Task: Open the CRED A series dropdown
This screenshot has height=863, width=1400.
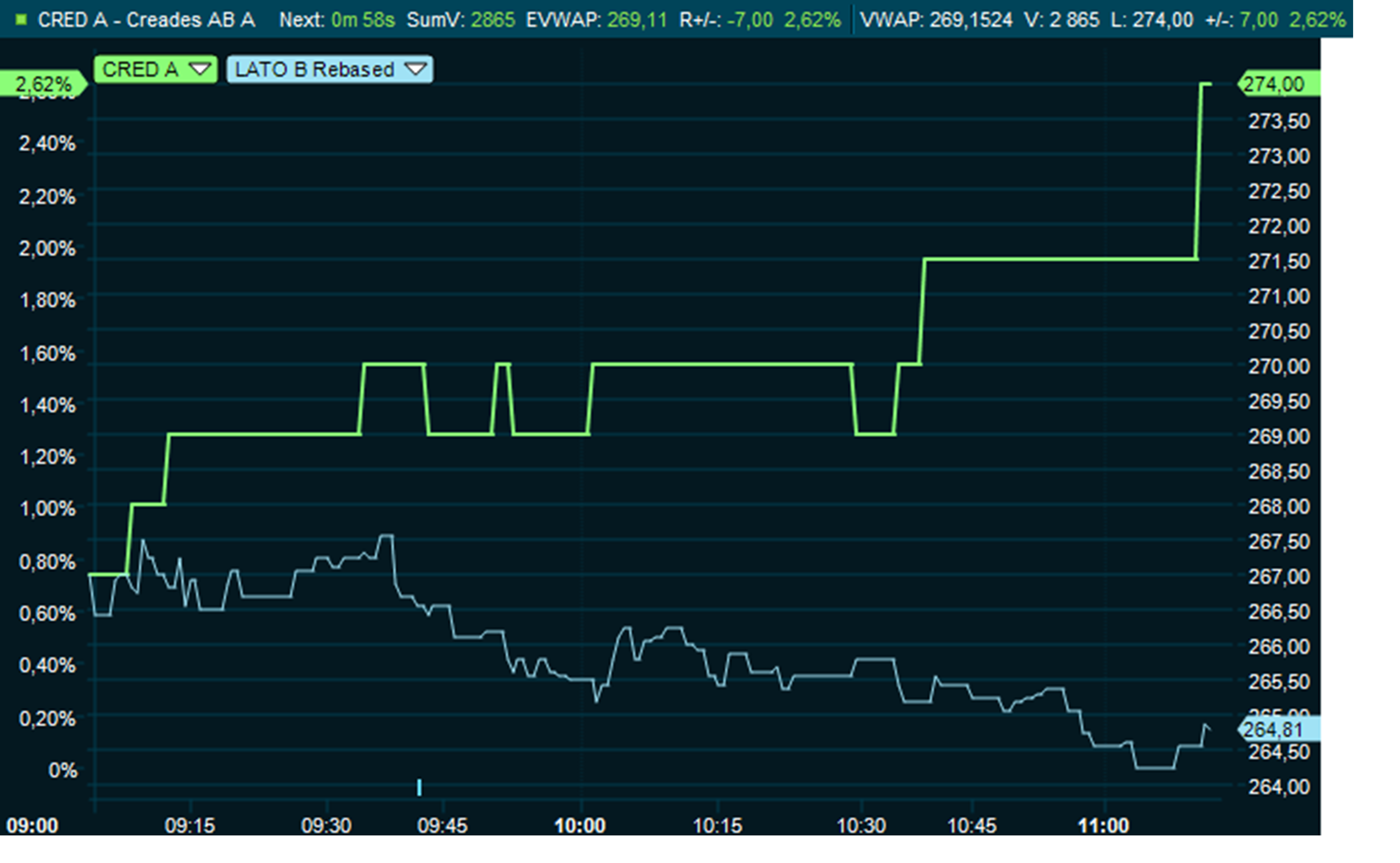Action: pos(155,69)
